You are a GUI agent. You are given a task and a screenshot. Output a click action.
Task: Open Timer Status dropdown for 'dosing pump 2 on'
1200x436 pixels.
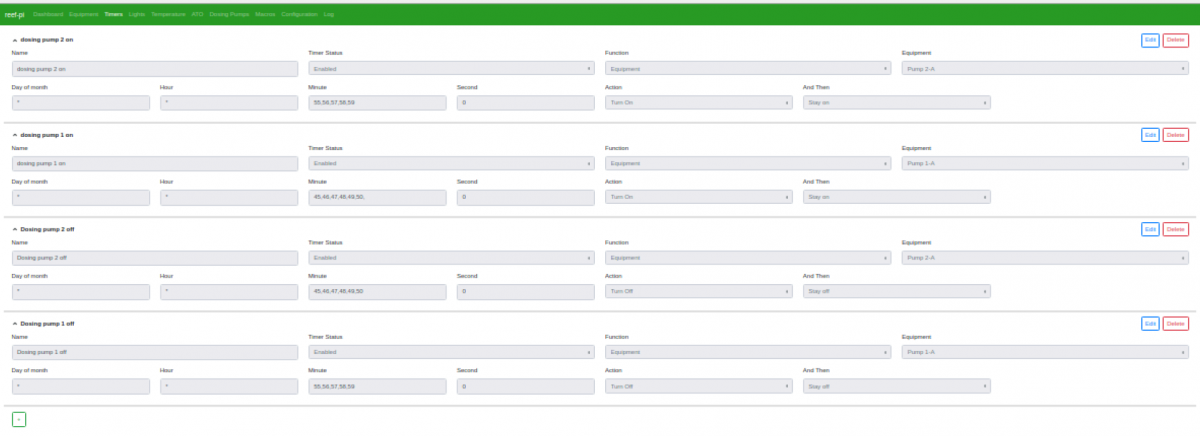[x=451, y=69]
